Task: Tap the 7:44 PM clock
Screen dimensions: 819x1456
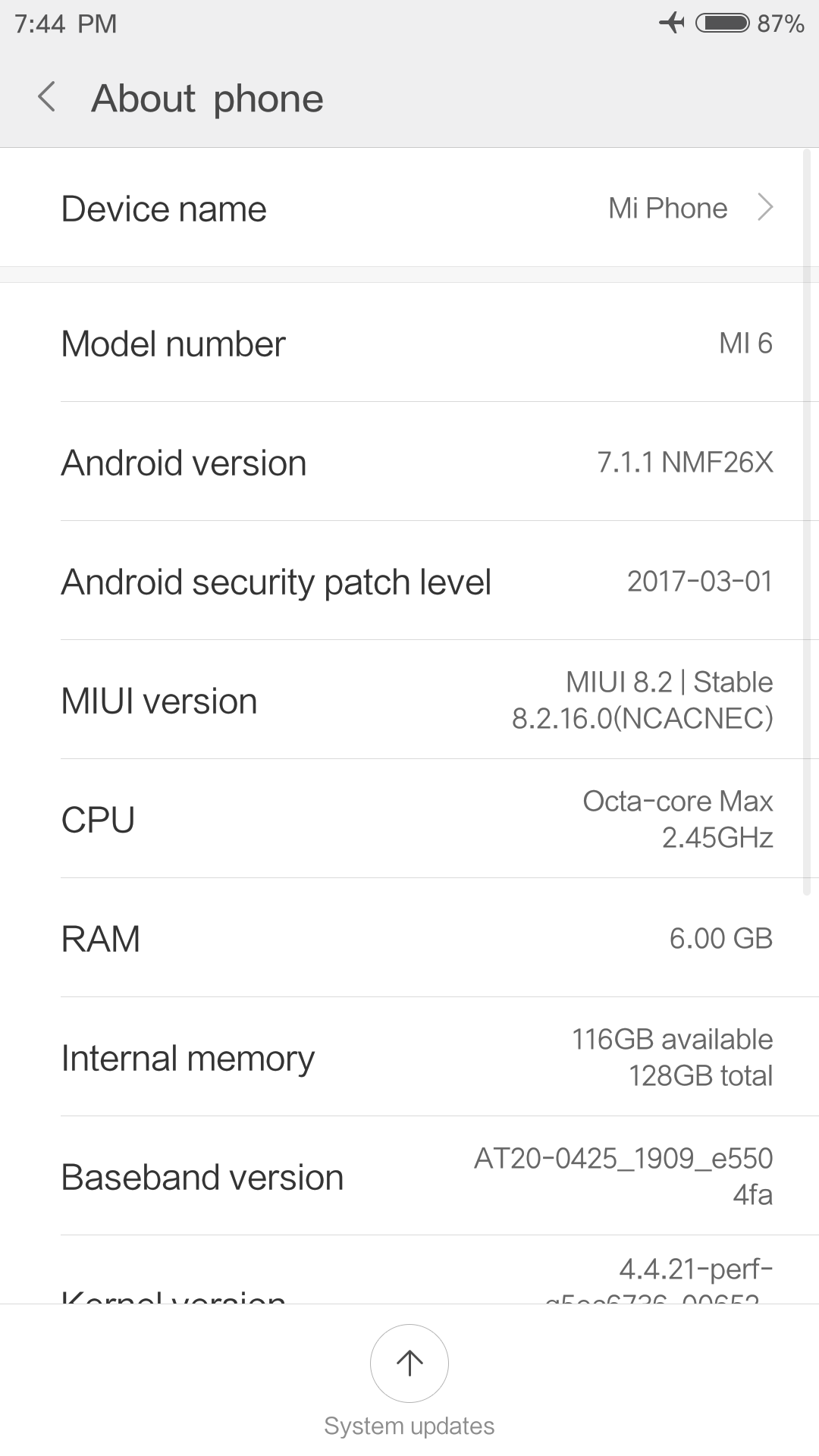Action: pyautogui.click(x=66, y=24)
